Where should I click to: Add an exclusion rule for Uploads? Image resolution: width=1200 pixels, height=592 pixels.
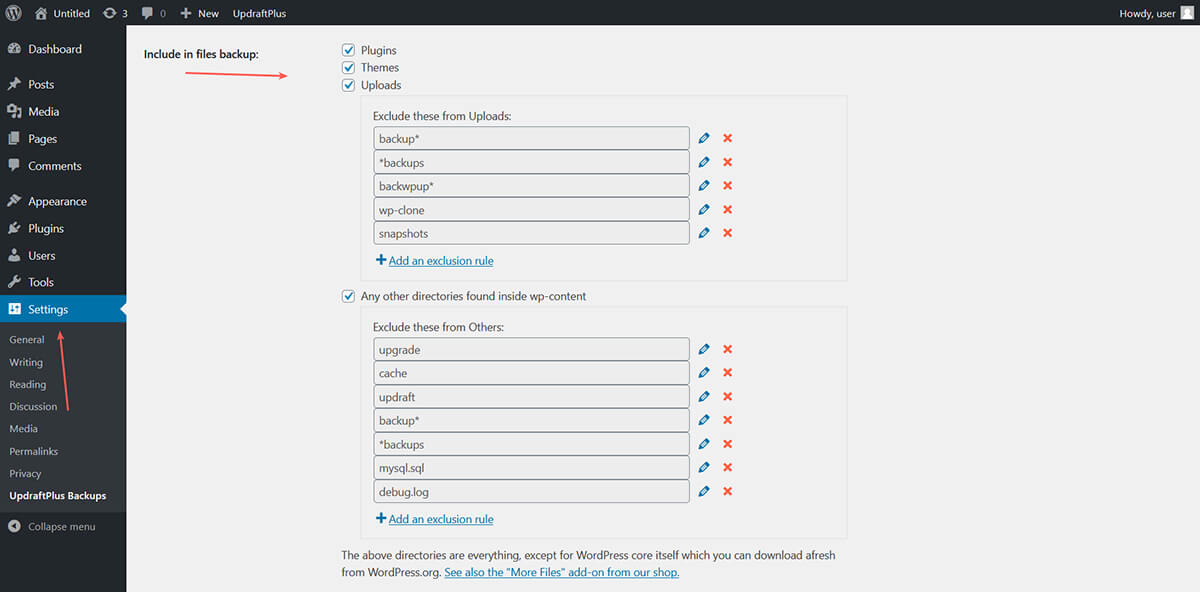pyautogui.click(x=435, y=261)
